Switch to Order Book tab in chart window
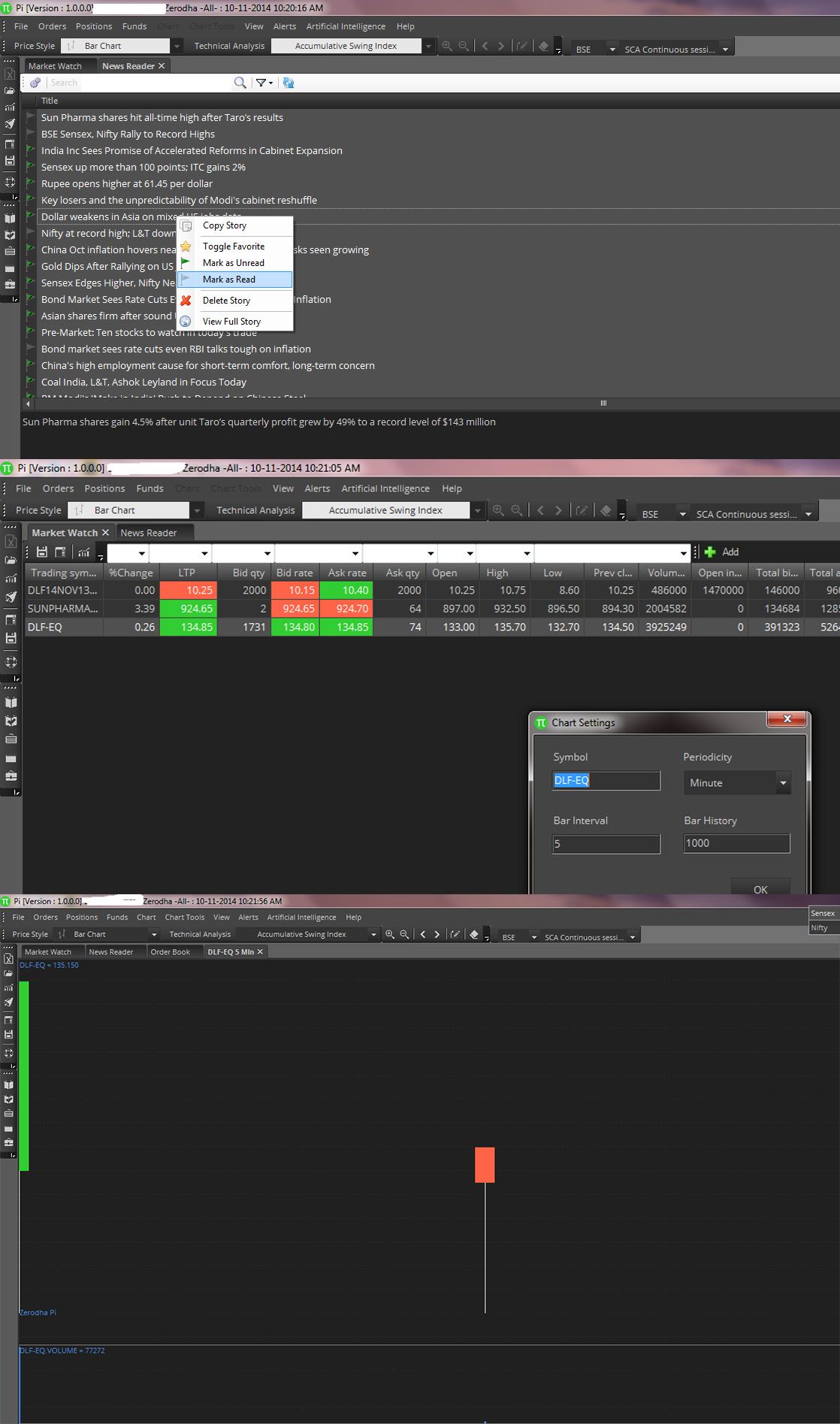Screen dimensions: 840x1424 pos(171,952)
